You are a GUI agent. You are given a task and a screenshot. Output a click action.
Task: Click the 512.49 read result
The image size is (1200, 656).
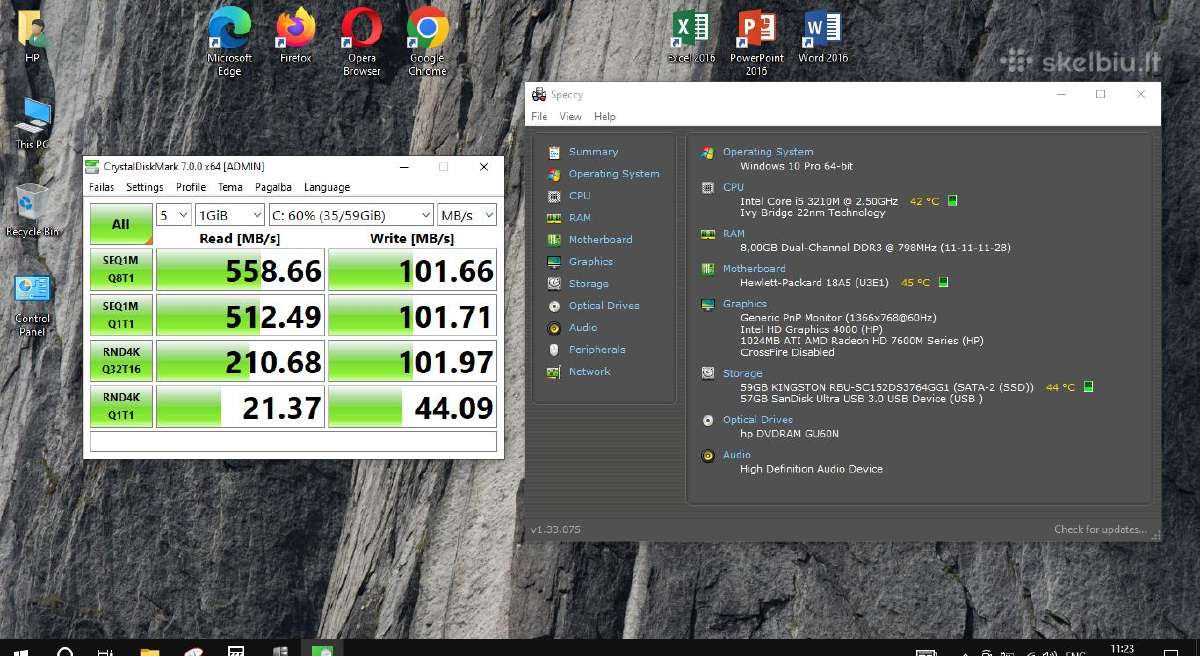[241, 316]
